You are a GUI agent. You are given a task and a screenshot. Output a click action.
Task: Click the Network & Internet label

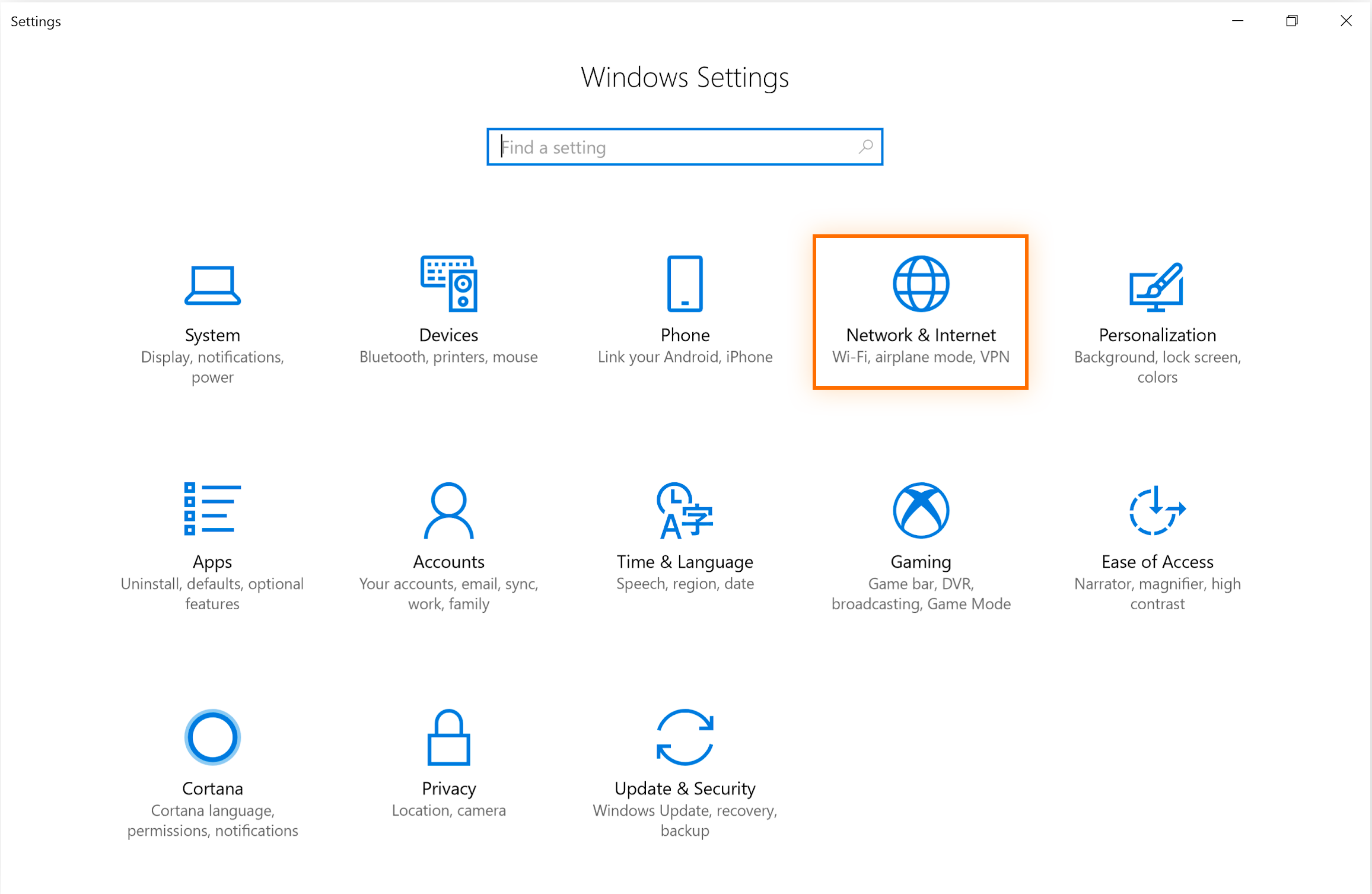(x=921, y=335)
